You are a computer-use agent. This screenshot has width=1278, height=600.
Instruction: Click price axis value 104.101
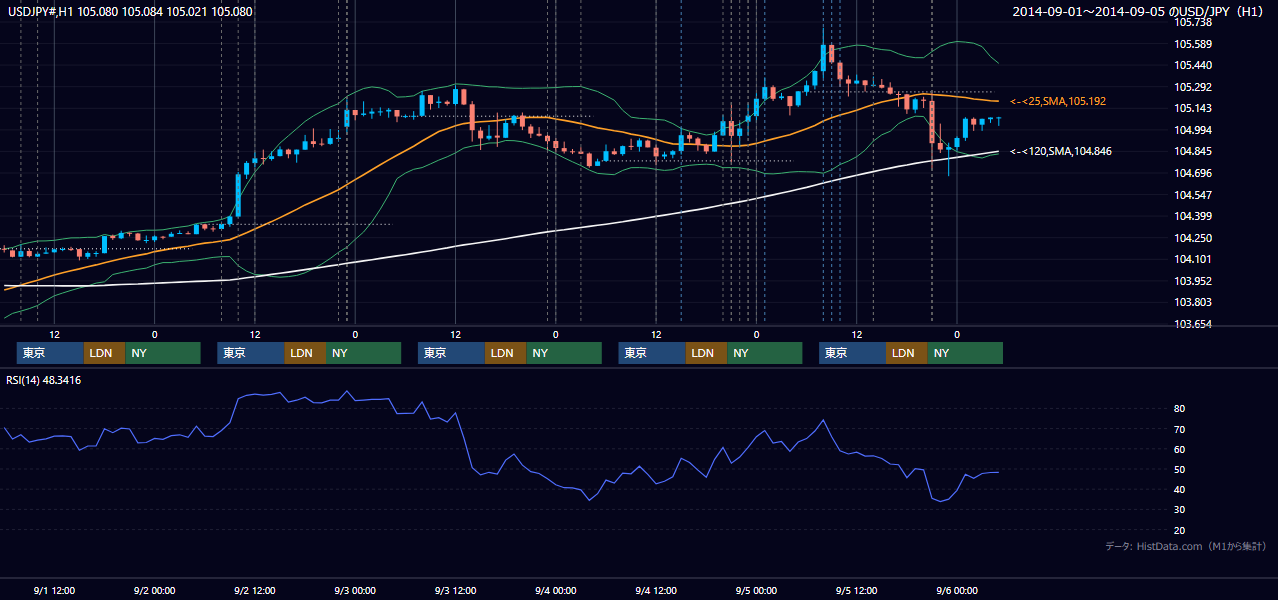click(x=1193, y=259)
